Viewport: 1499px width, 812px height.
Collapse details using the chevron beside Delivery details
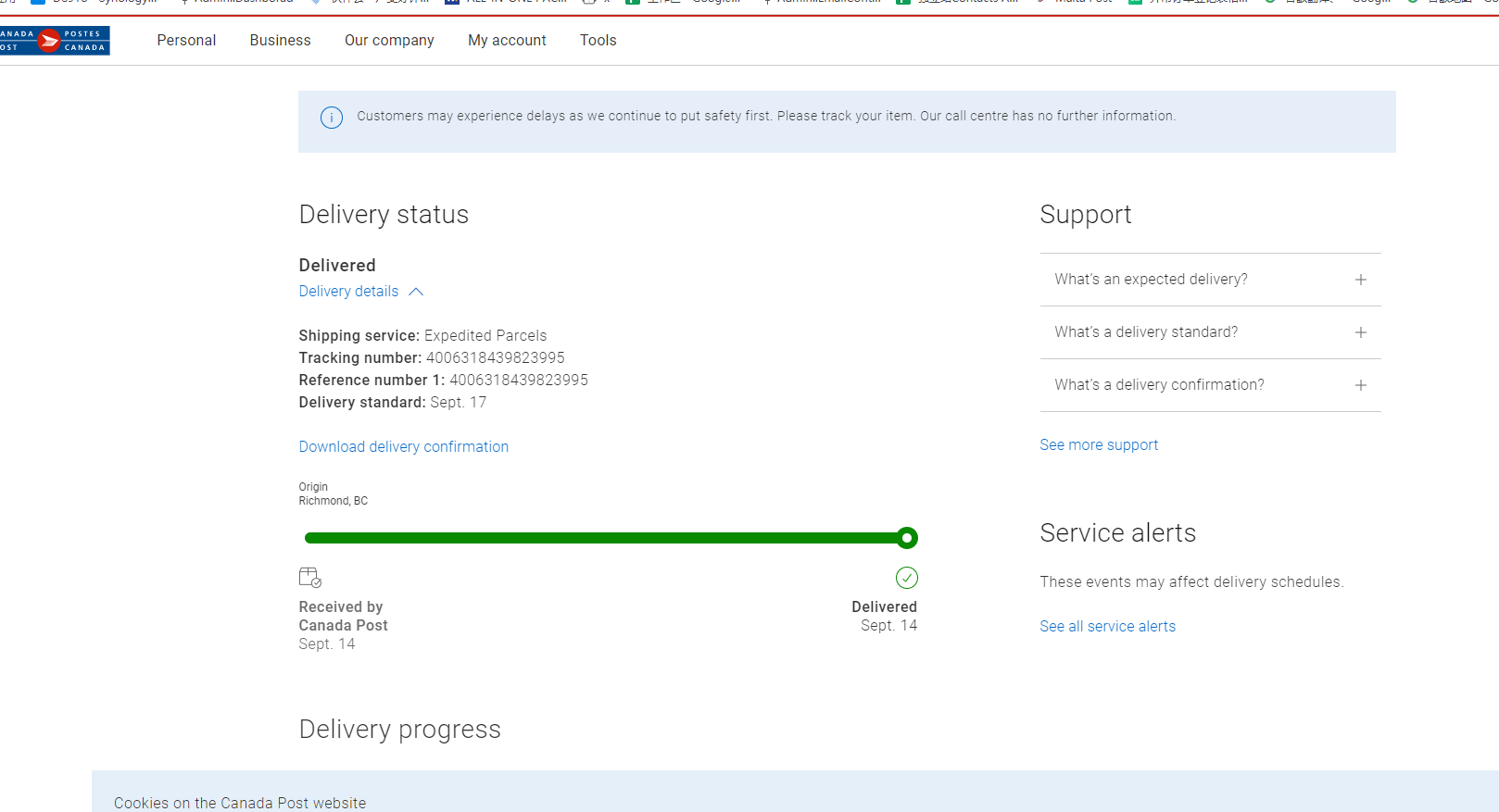tap(416, 292)
